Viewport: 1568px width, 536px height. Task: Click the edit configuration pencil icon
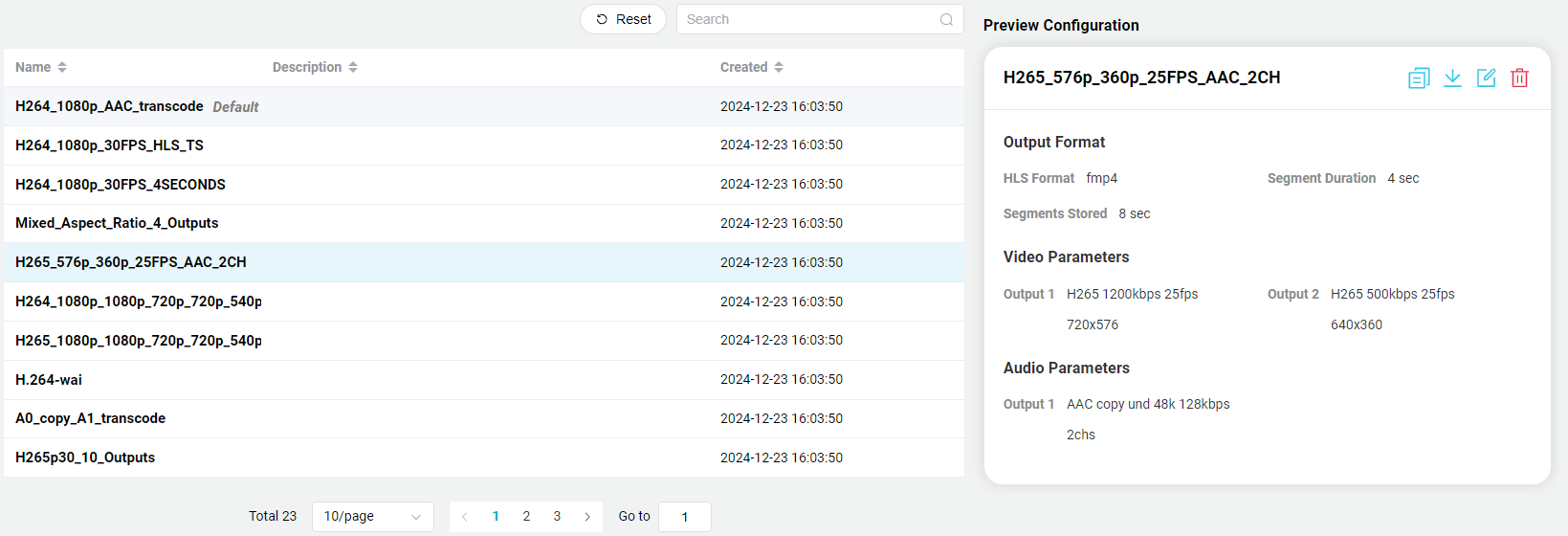click(1486, 78)
